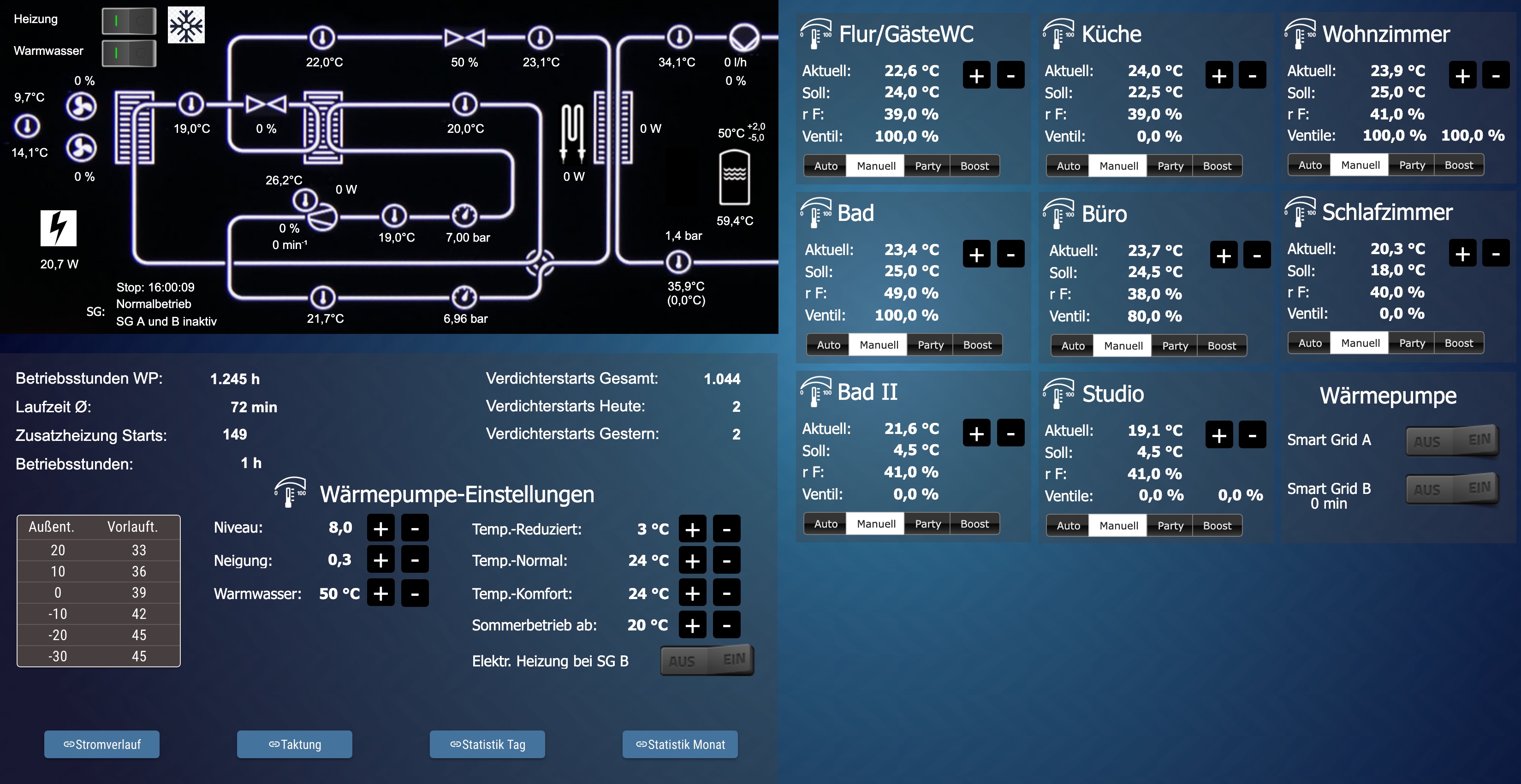Select Party mode for Büro
This screenshot has height=784, width=1521.
point(1174,346)
